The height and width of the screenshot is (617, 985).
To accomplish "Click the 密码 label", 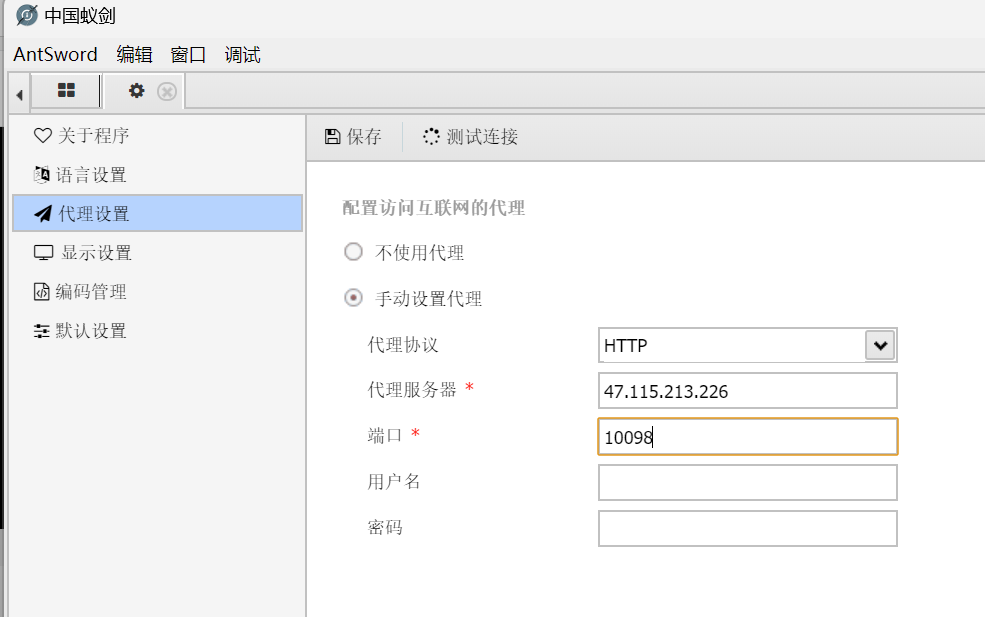I will coord(384,527).
